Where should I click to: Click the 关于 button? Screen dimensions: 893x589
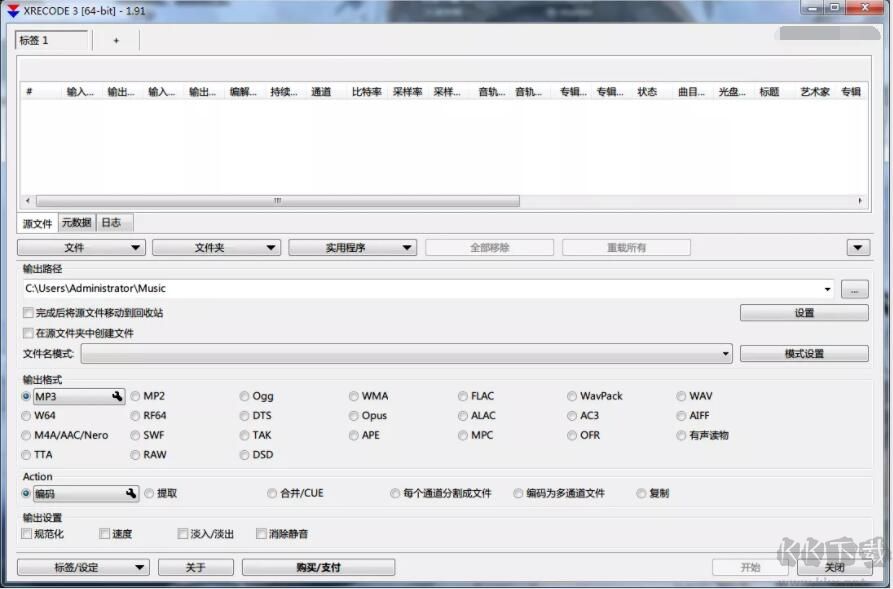point(196,566)
